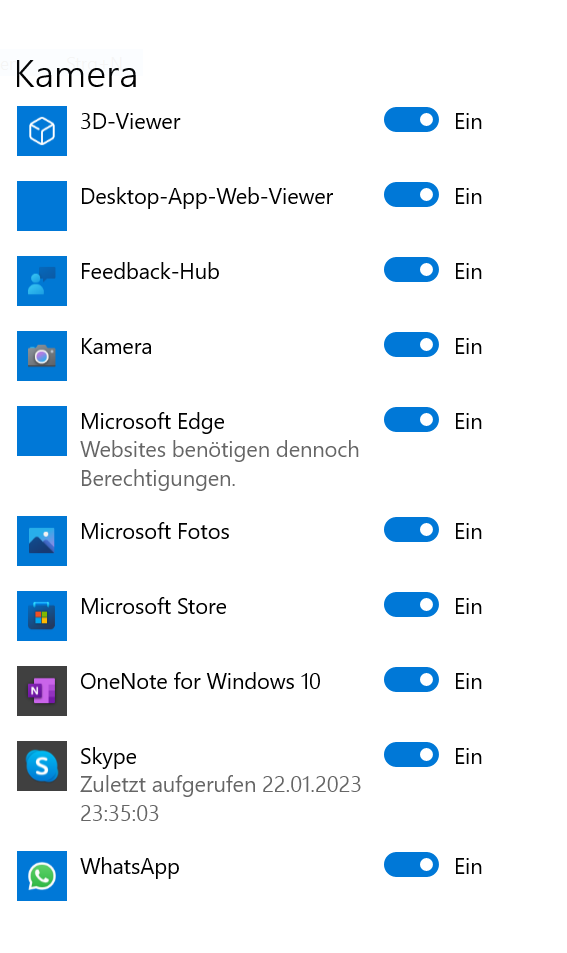567x953 pixels.
Task: Click the OneNote purple app icon
Action: (x=42, y=690)
